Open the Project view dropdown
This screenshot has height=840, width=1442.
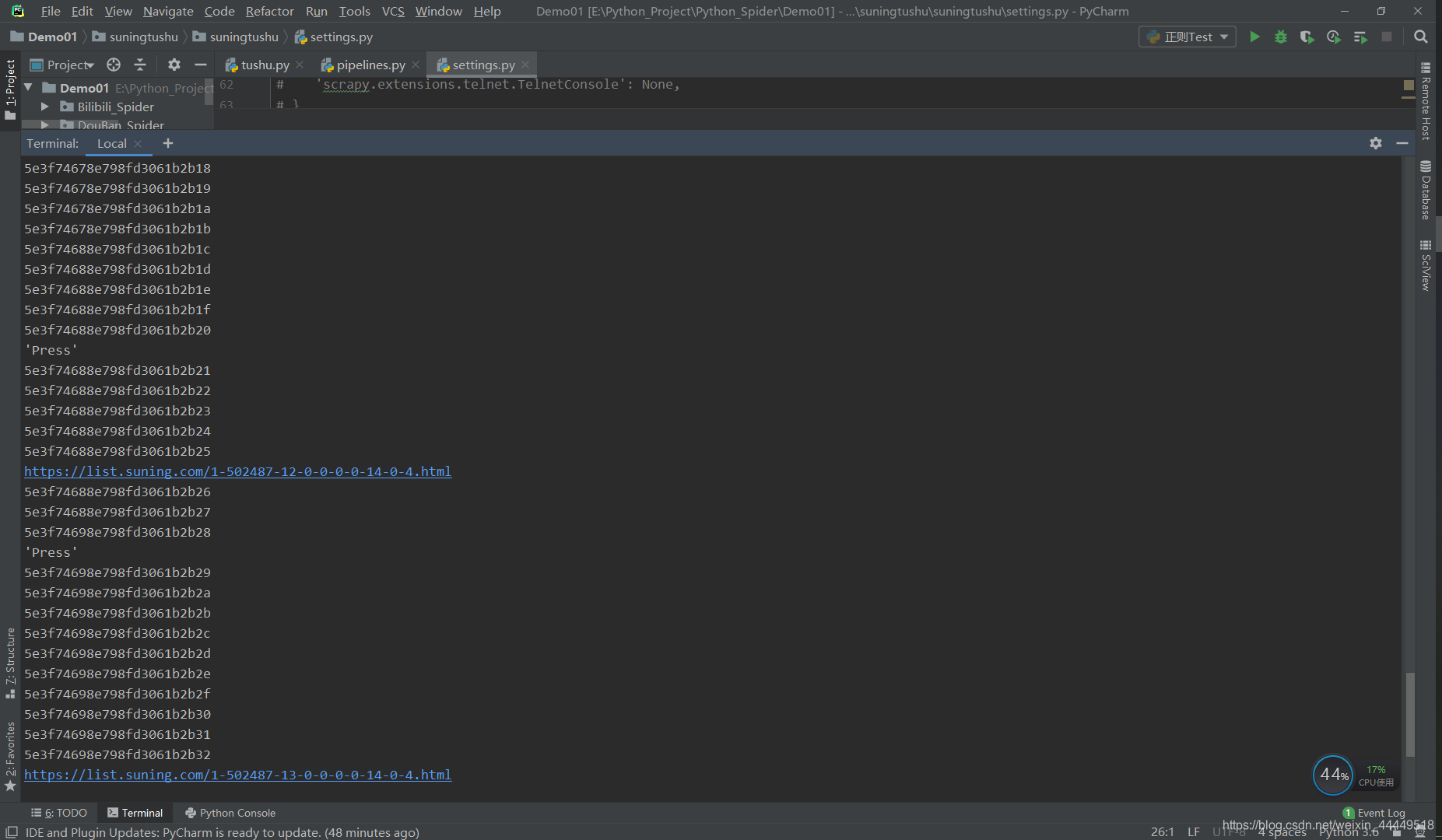[x=62, y=65]
